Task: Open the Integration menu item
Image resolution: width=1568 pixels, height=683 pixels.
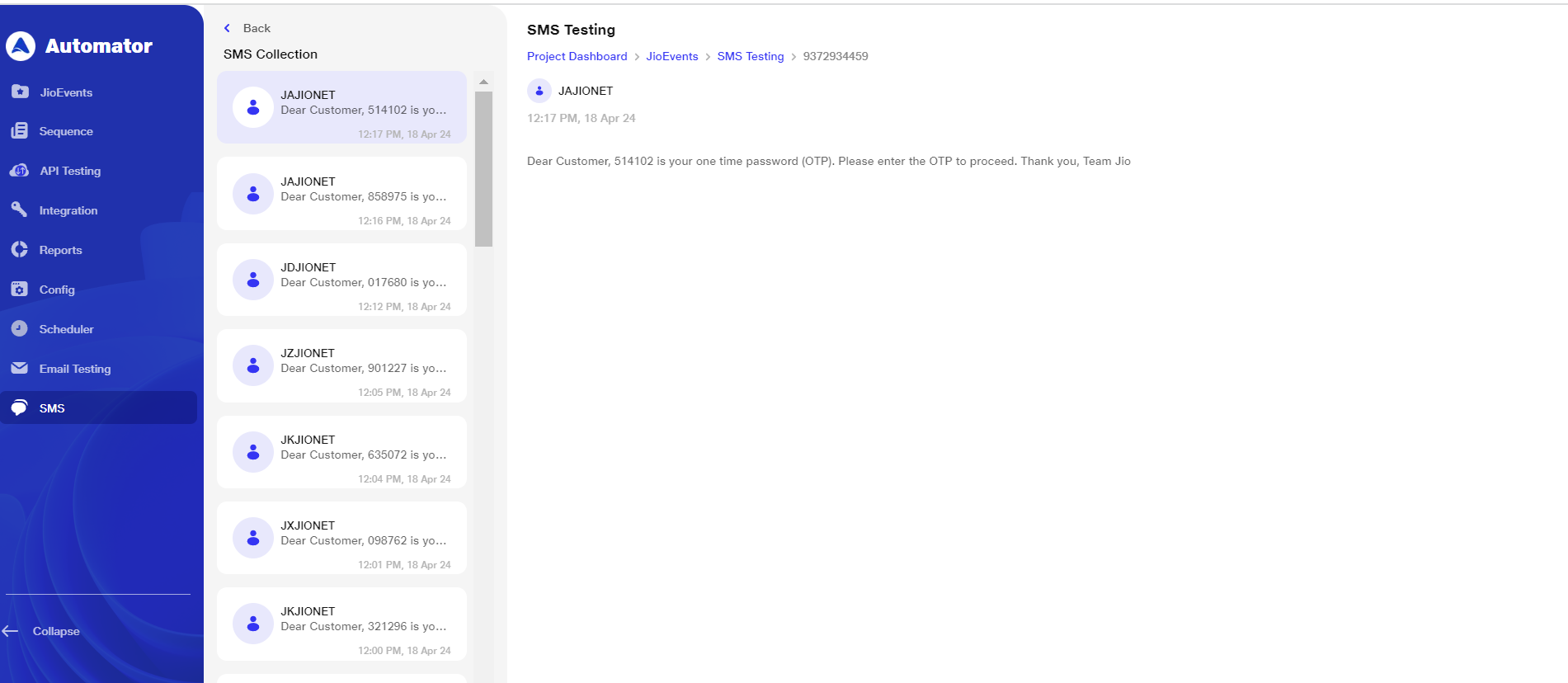Action: click(x=68, y=210)
